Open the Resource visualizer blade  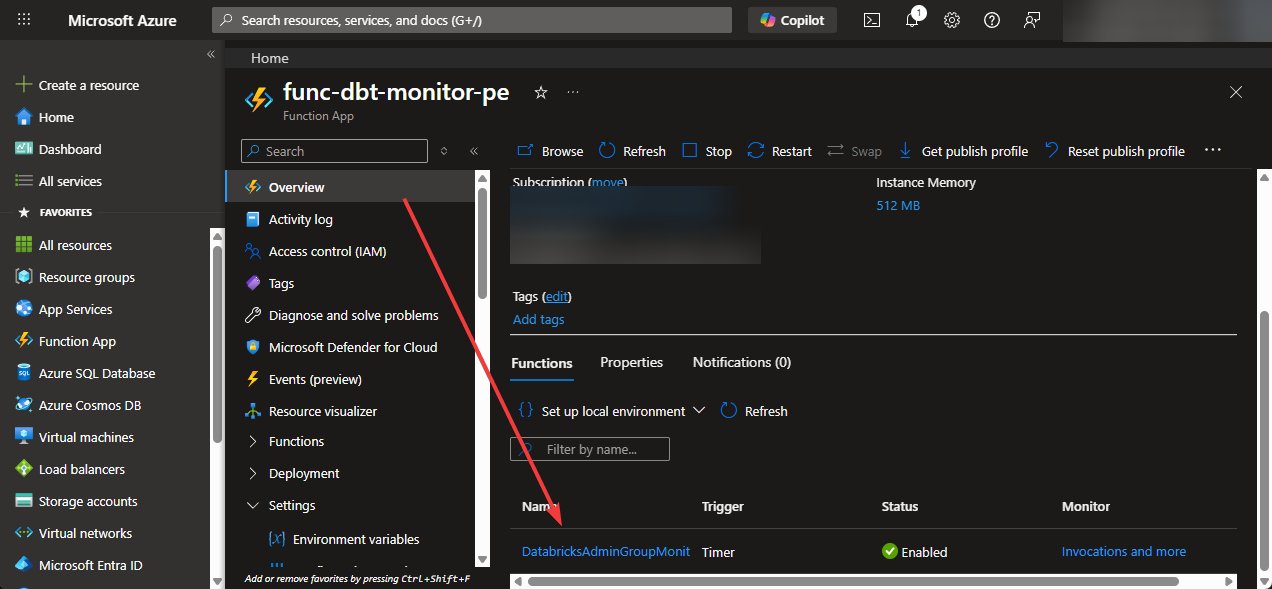pyautogui.click(x=323, y=411)
